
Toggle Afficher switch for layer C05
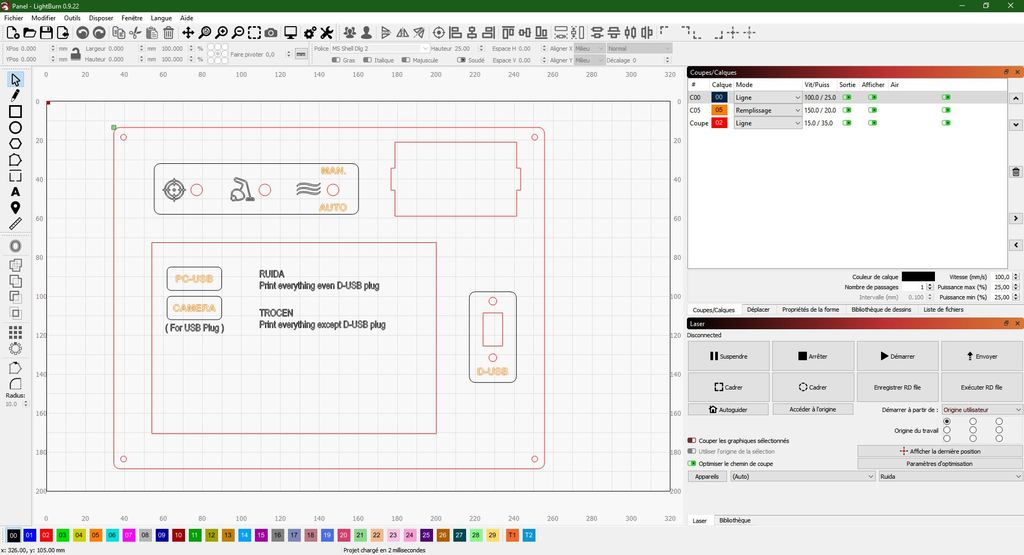pyautogui.click(x=873, y=110)
